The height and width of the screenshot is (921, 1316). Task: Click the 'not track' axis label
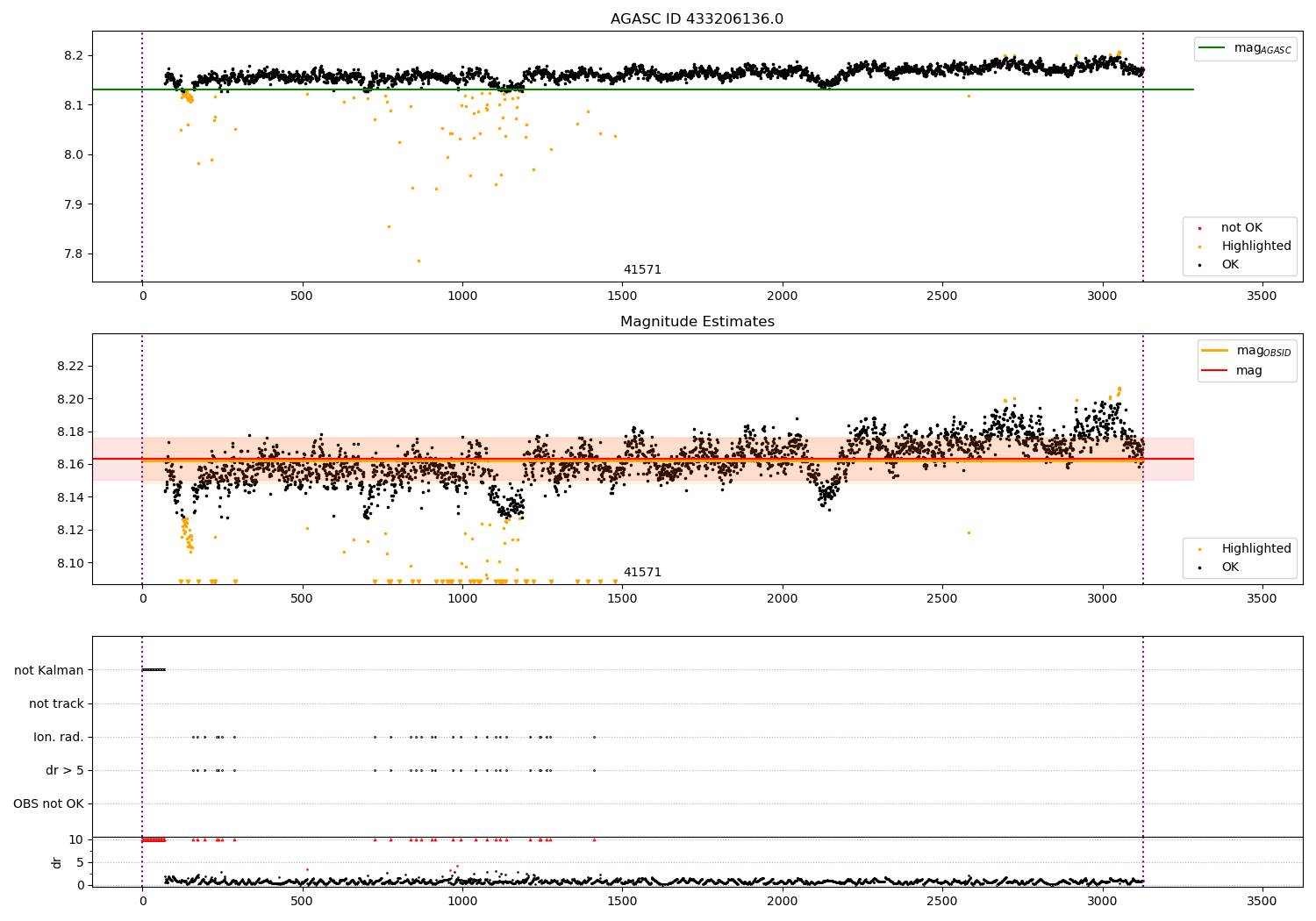(56, 703)
